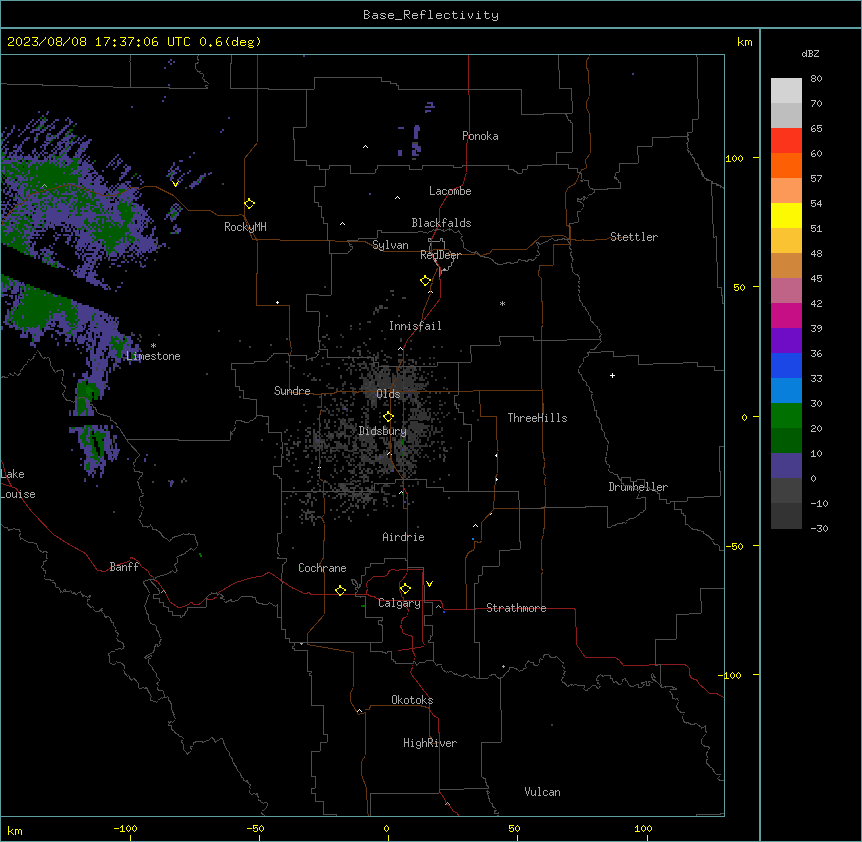The height and width of the screenshot is (842, 862).
Task: Click the Calgary city label
Action: pyautogui.click(x=399, y=603)
